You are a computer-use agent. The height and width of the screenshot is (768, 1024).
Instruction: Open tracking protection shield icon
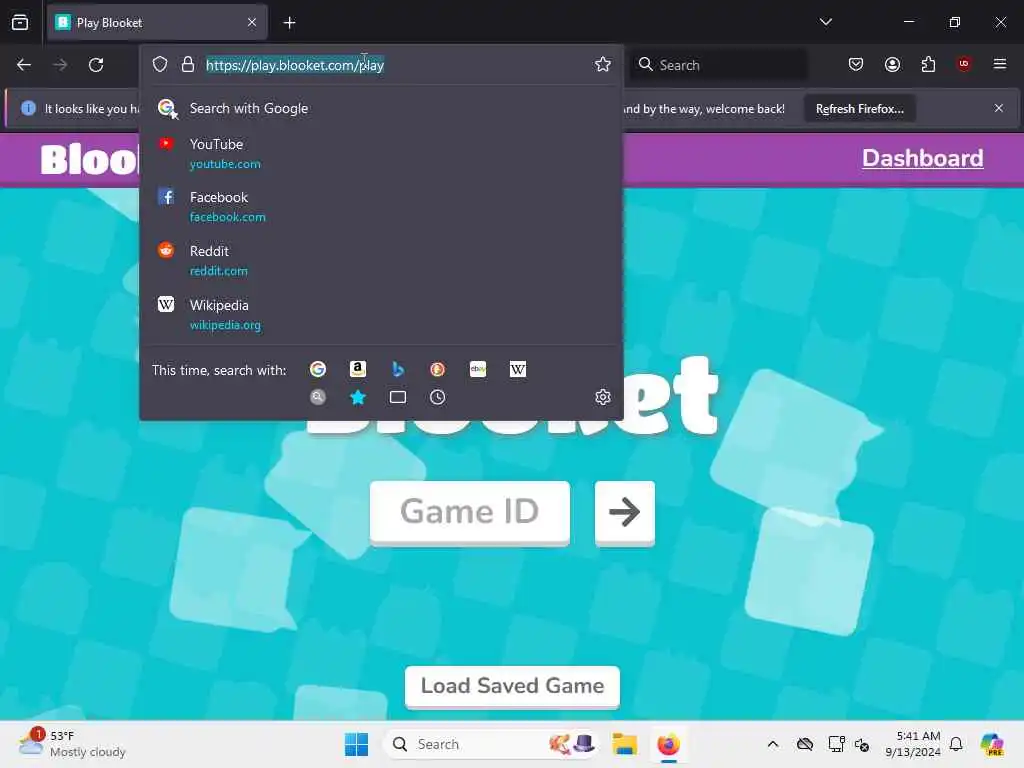tap(160, 65)
